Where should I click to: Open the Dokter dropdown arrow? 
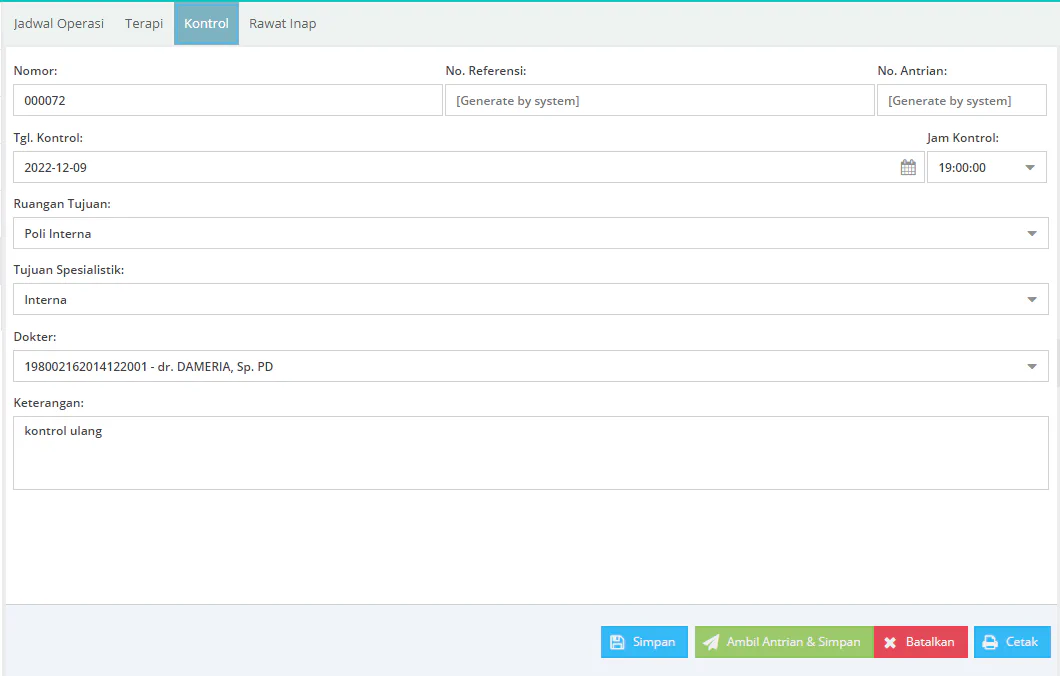click(1032, 366)
